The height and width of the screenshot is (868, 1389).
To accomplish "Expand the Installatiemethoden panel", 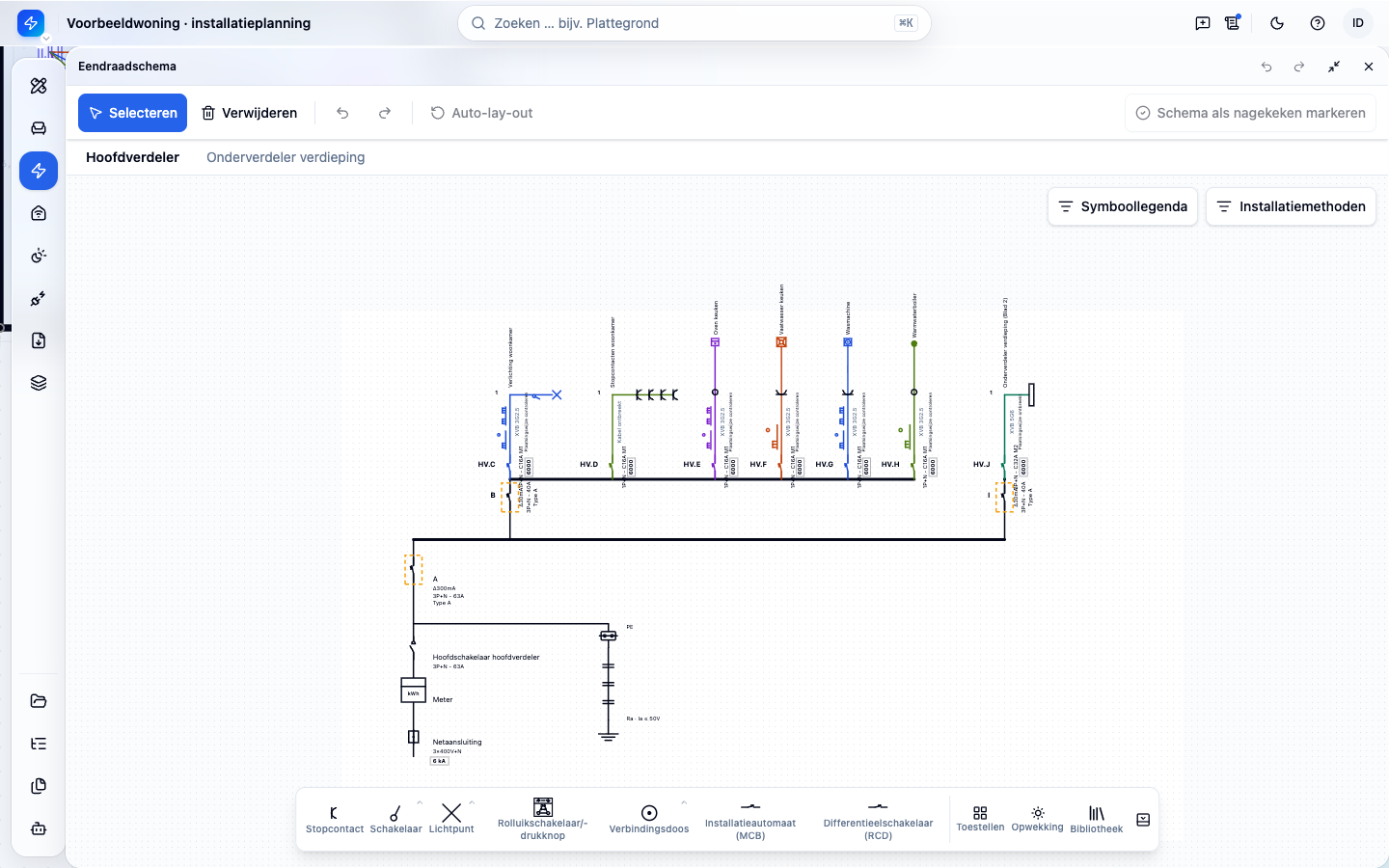I will pos(1291,206).
